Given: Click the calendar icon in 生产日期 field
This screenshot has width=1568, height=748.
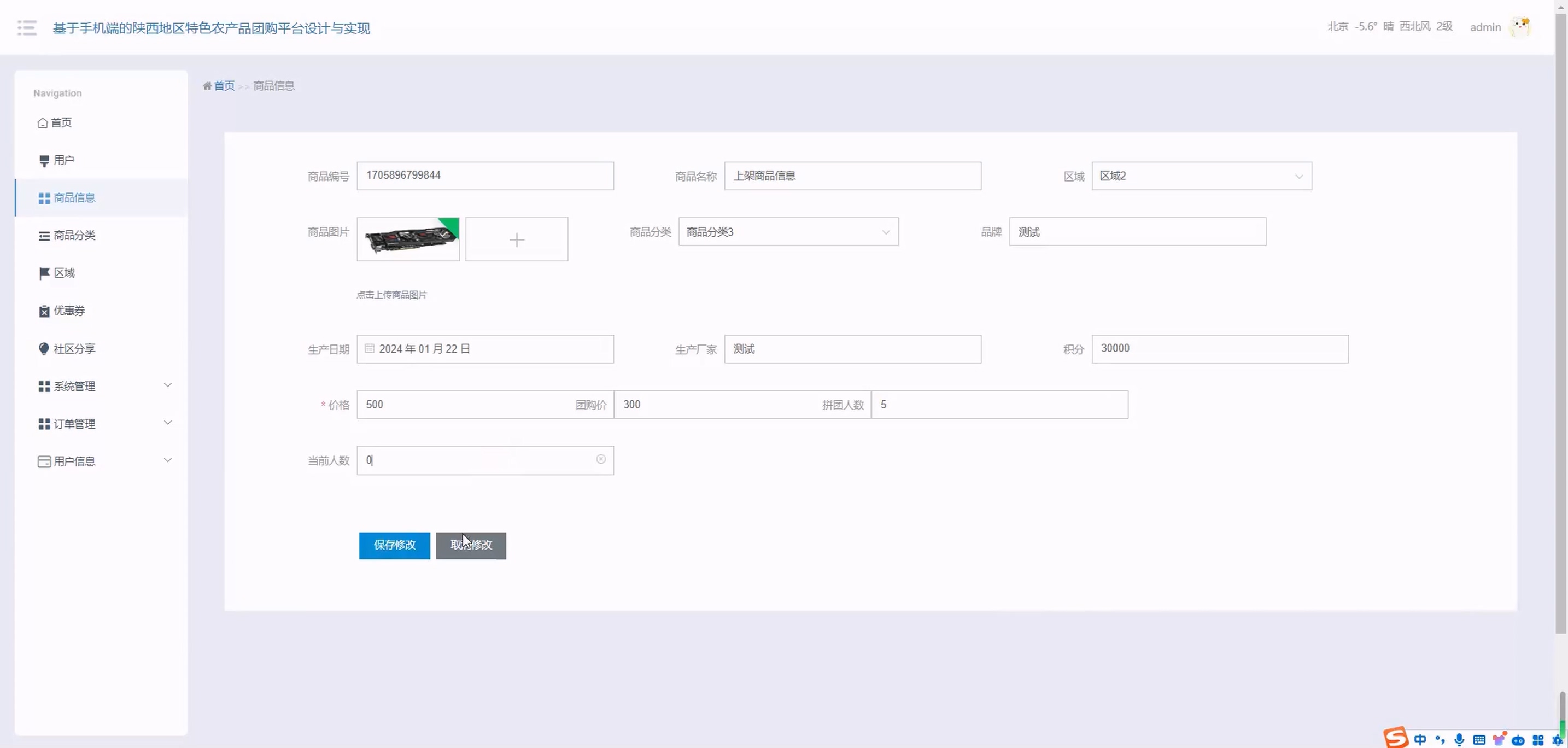Looking at the screenshot, I should [x=370, y=348].
